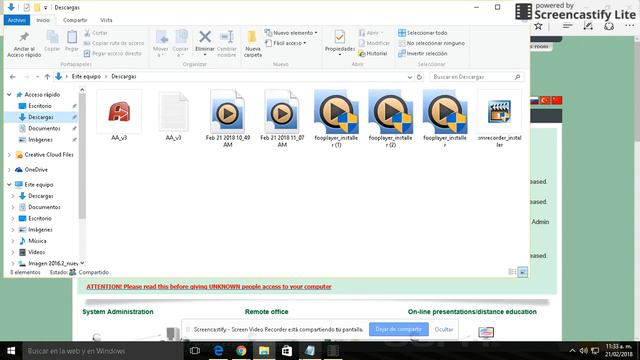Click the Propiedades icon
The image size is (640, 360).
pyautogui.click(x=340, y=38)
